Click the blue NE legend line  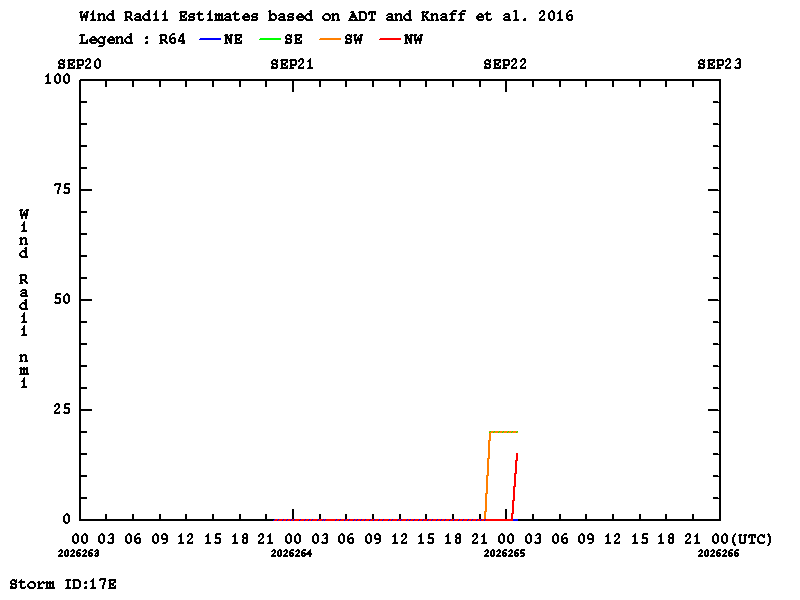click(210, 39)
